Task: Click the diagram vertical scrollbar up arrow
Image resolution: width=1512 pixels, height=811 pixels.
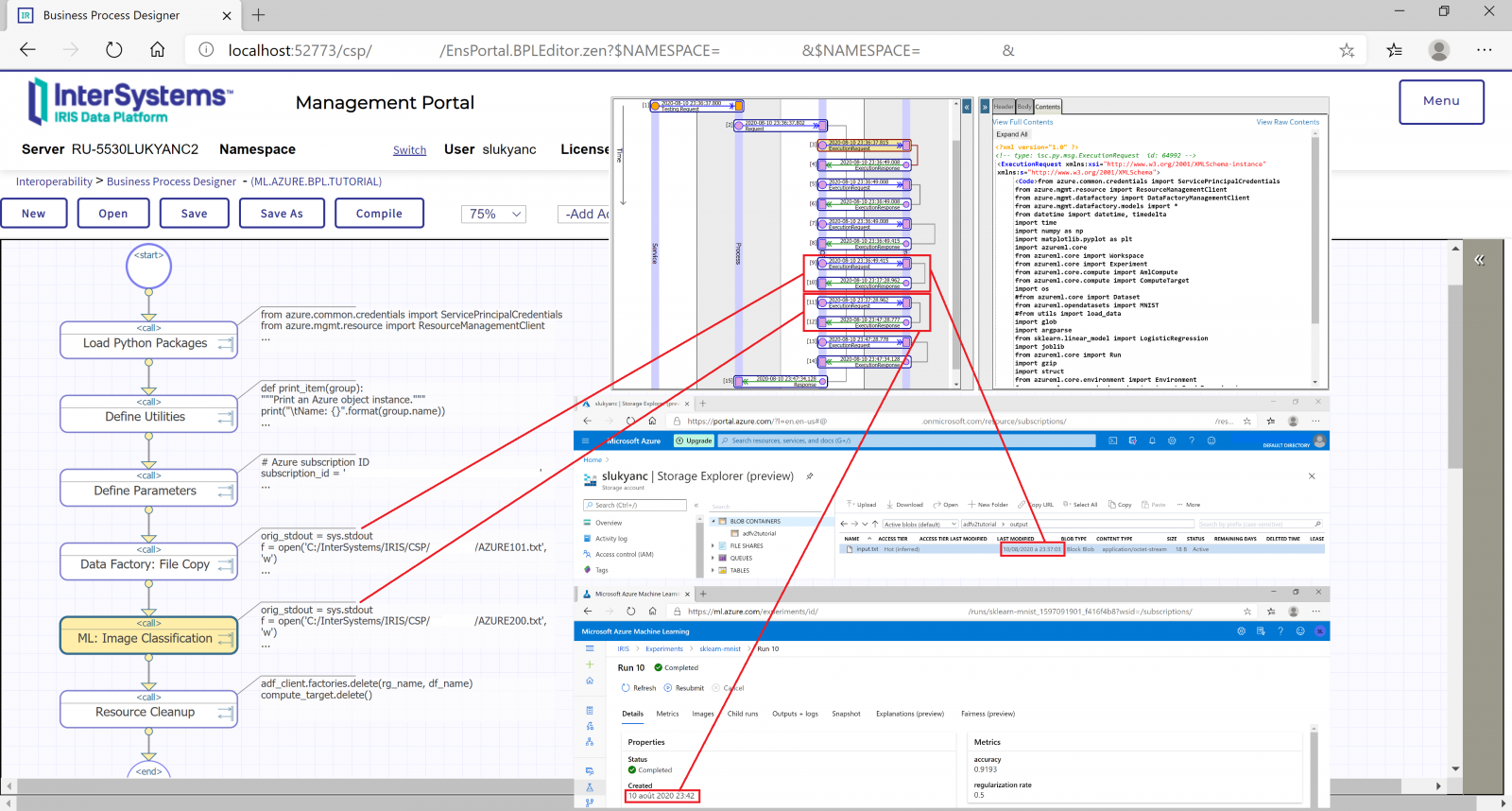Action: pos(1455,249)
